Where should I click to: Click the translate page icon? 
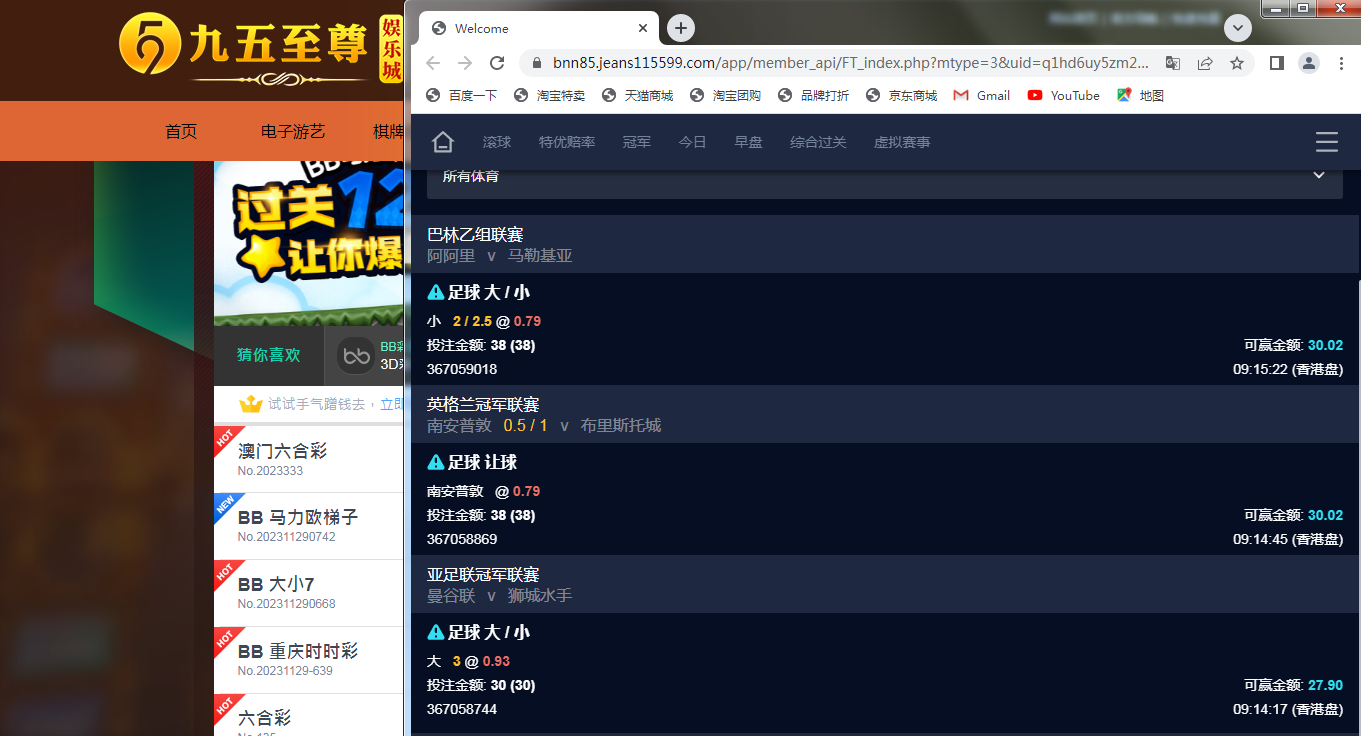1173,63
